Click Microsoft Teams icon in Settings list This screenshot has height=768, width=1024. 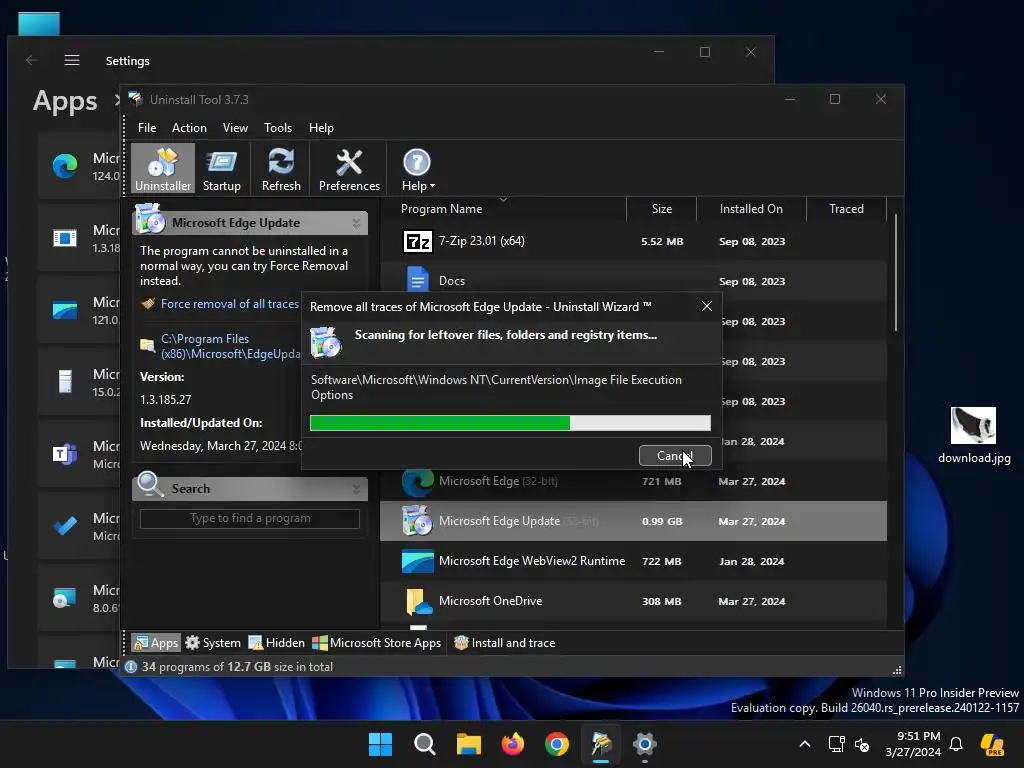[x=65, y=453]
